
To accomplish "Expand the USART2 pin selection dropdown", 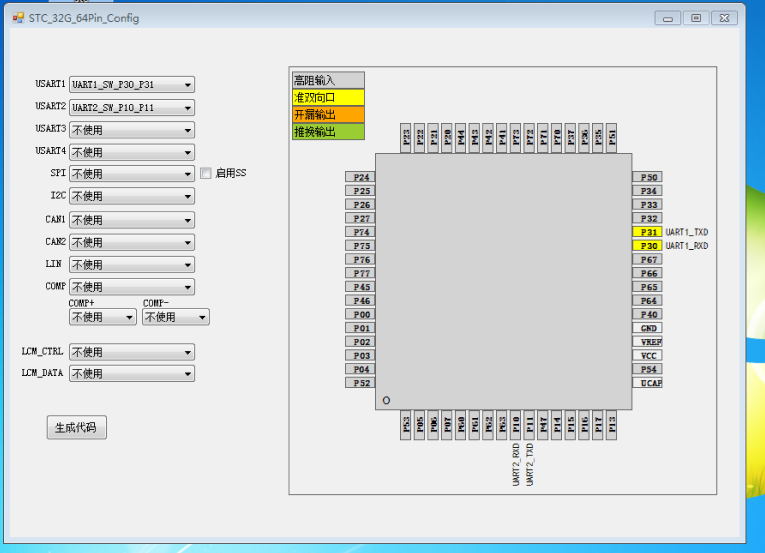I will pos(131,107).
